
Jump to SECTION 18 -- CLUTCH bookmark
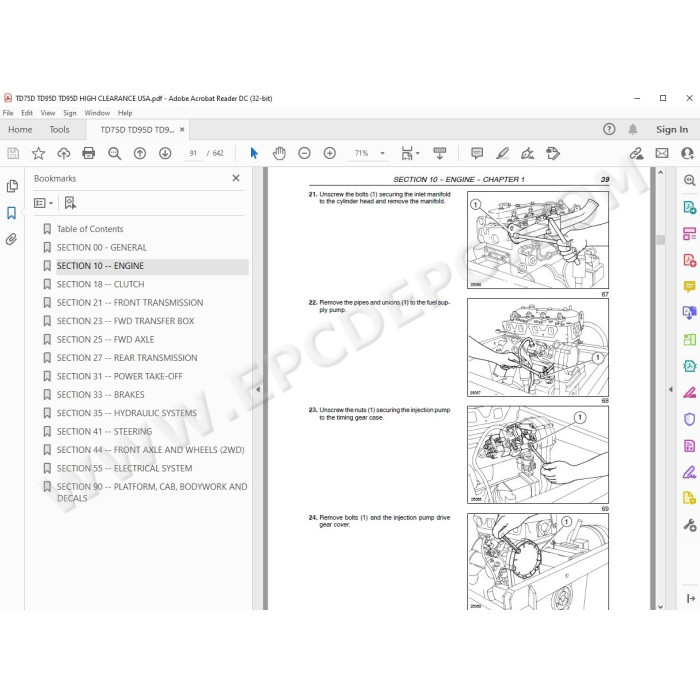[100, 284]
